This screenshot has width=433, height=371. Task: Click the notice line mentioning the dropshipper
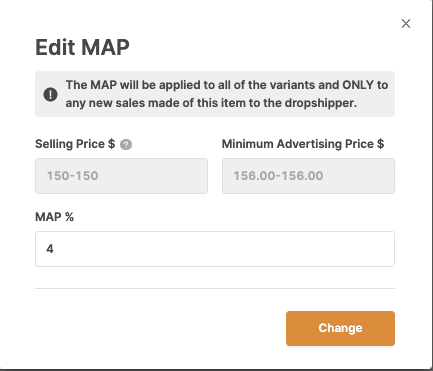(211, 103)
